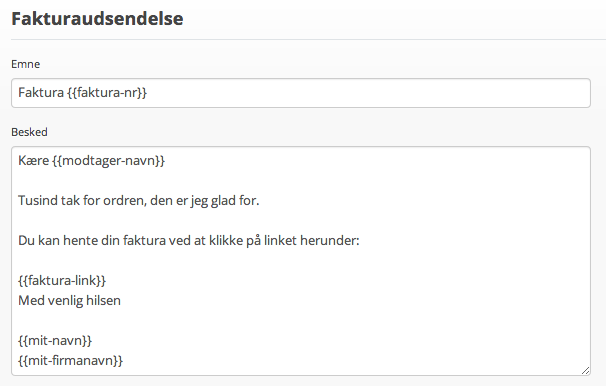This screenshot has width=606, height=386.
Task: Click the Fakturaudsendelse heading
Action: (x=97, y=19)
